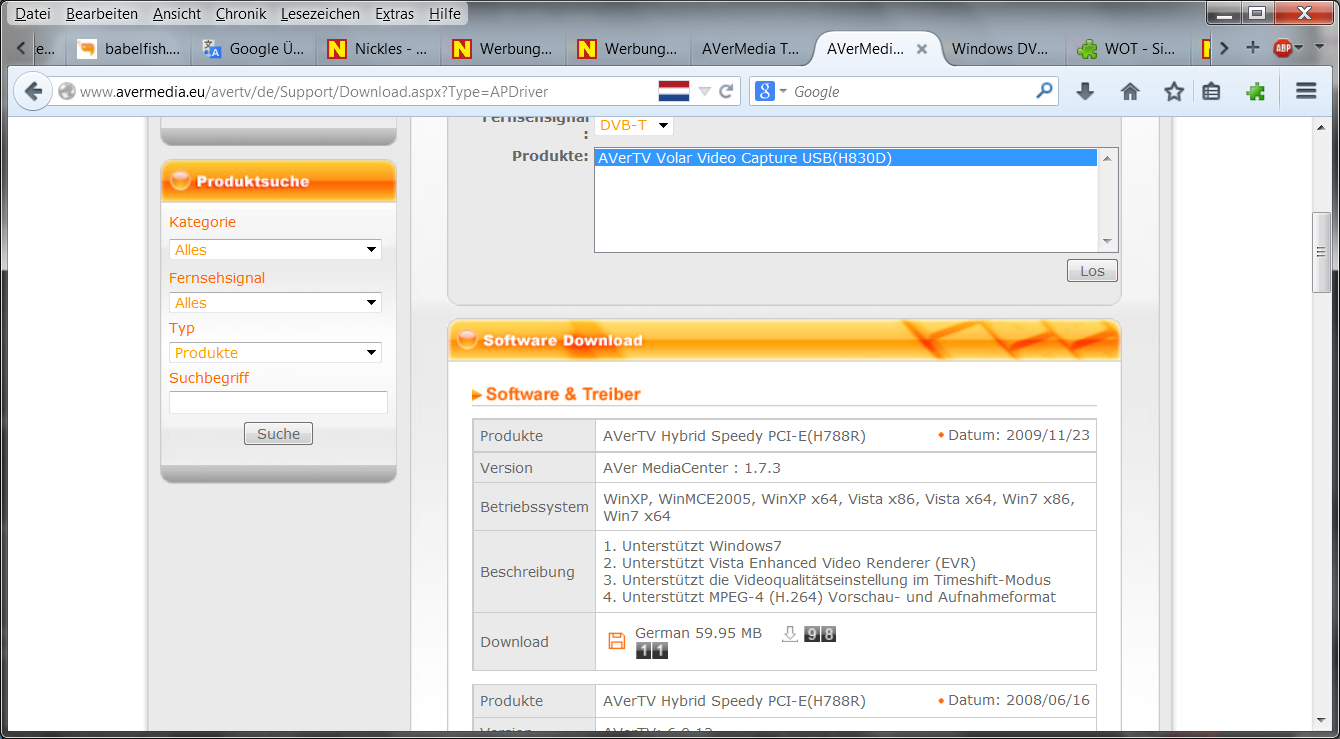Open the DVB-T Fernsehsignal dropdown

click(634, 125)
